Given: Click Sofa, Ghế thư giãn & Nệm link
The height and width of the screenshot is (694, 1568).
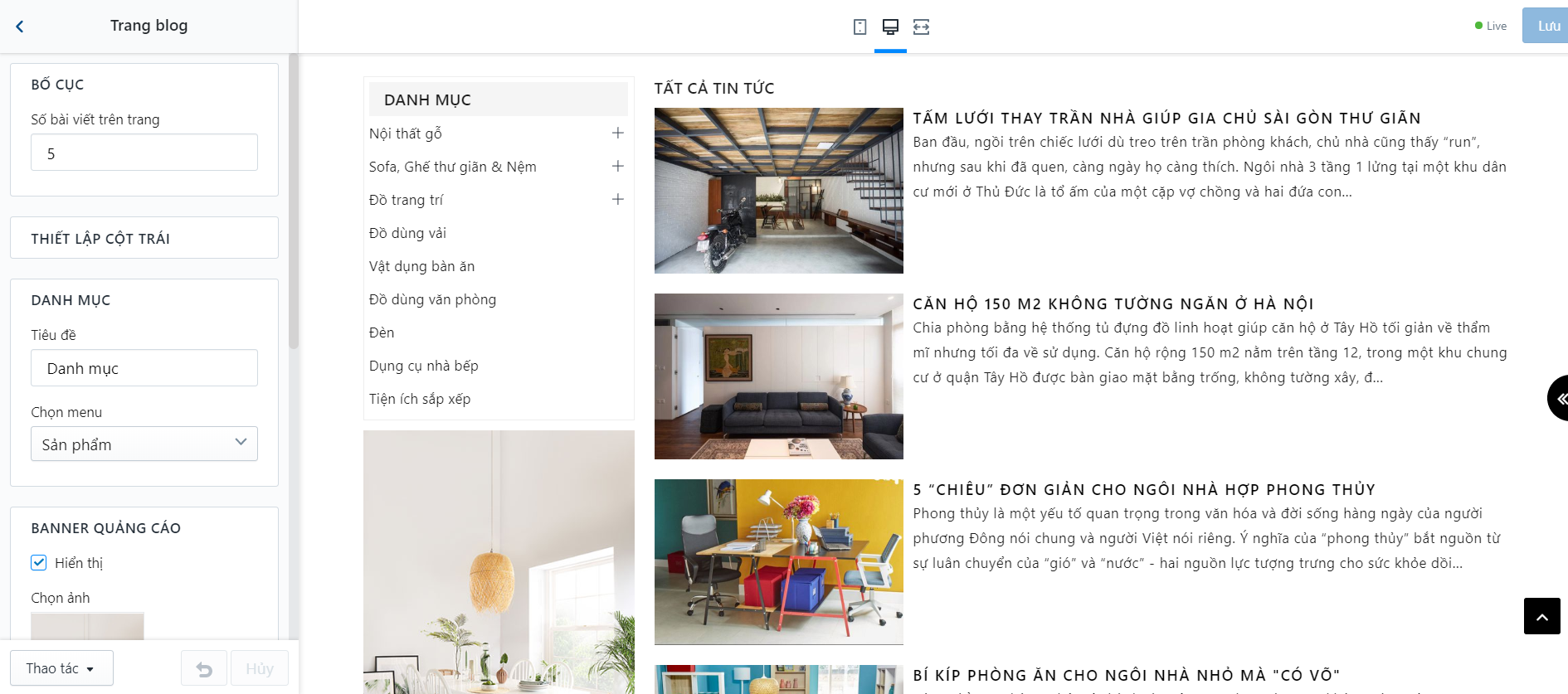Looking at the screenshot, I should (452, 167).
